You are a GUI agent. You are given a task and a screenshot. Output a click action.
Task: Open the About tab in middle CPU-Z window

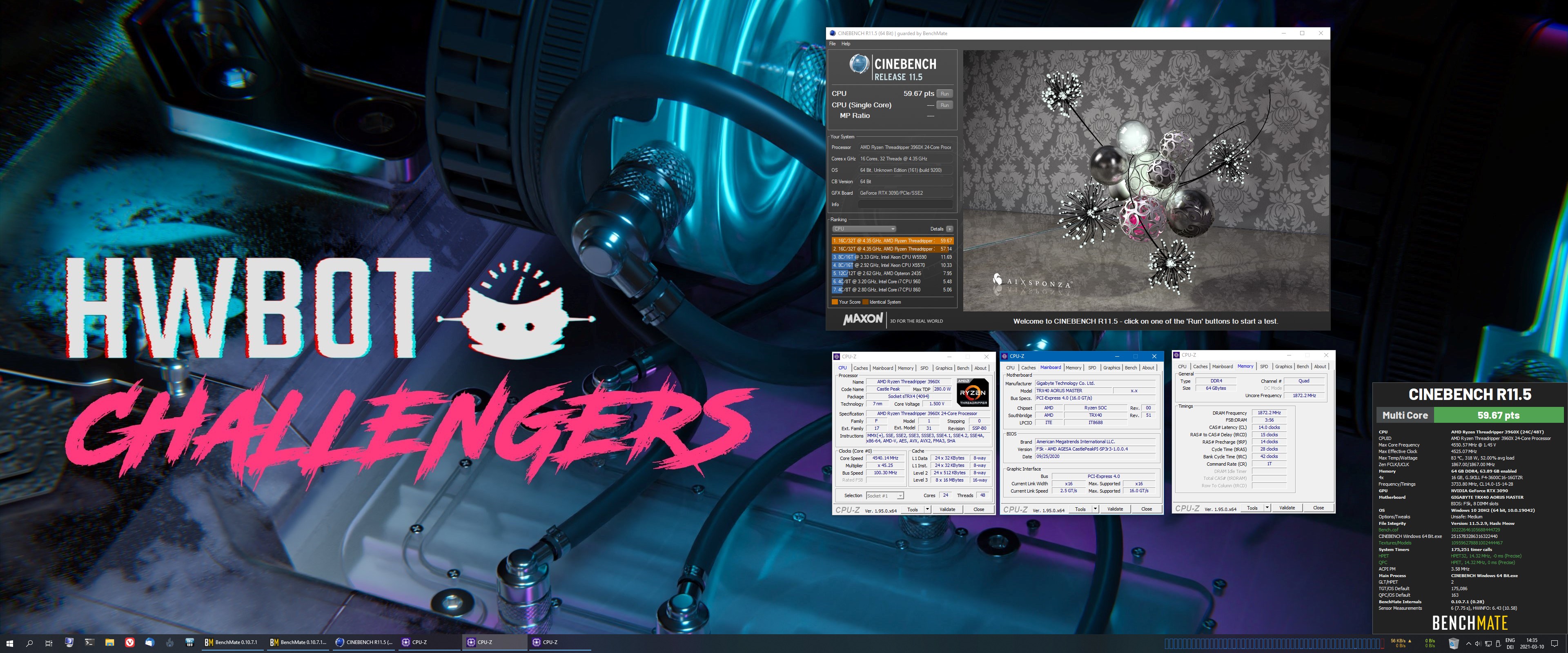pyautogui.click(x=1148, y=368)
